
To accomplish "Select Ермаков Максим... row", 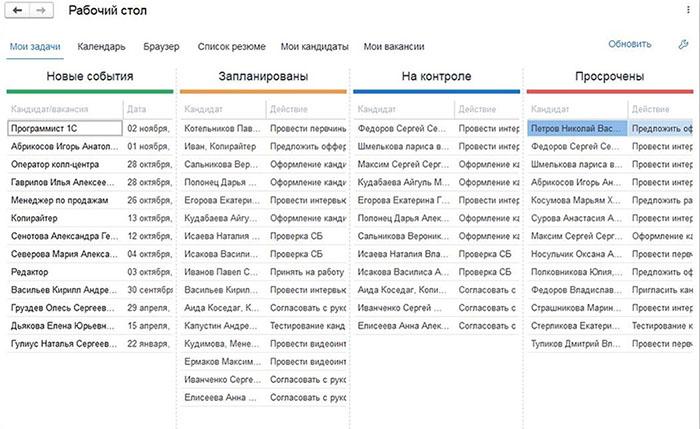I will point(263,362).
